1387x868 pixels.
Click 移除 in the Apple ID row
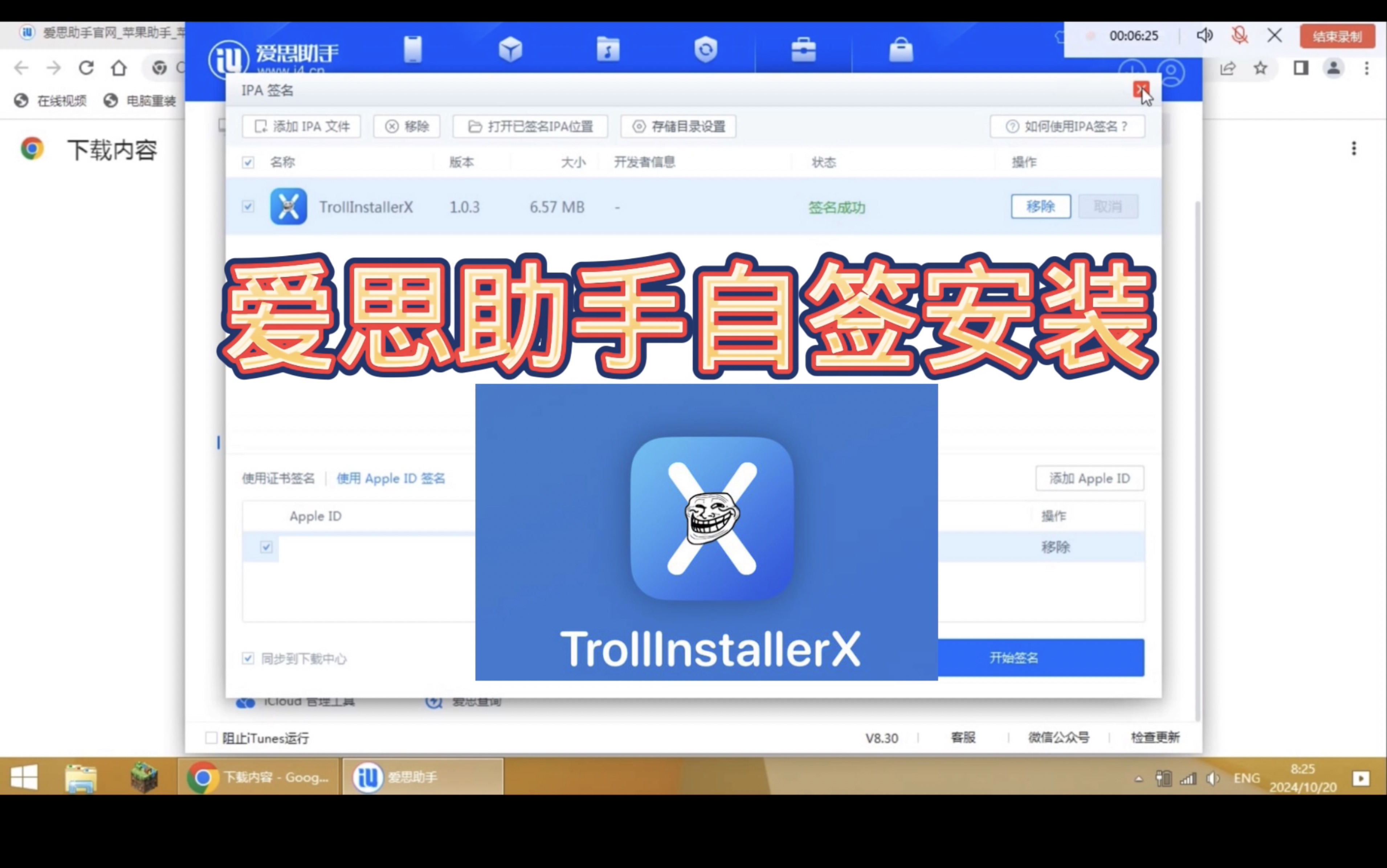pos(1056,547)
